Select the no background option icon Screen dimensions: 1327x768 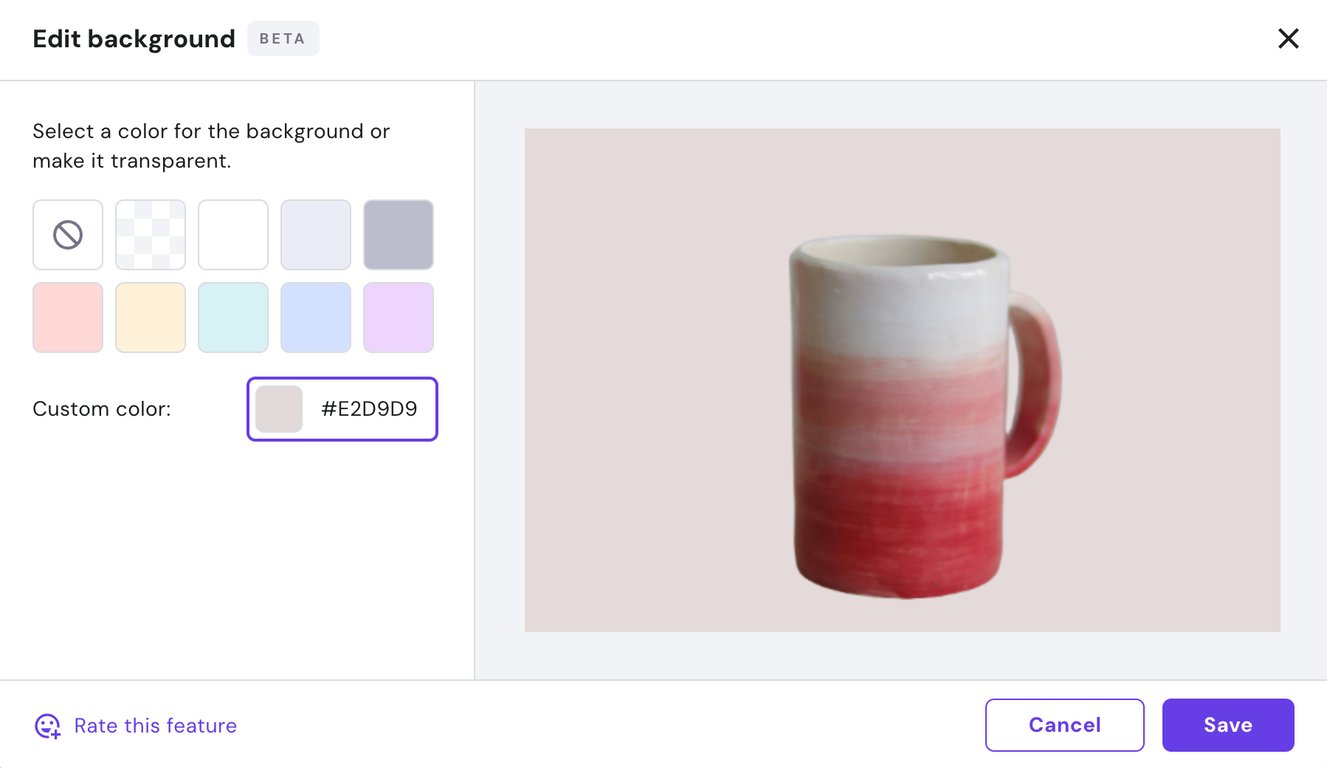coord(68,235)
